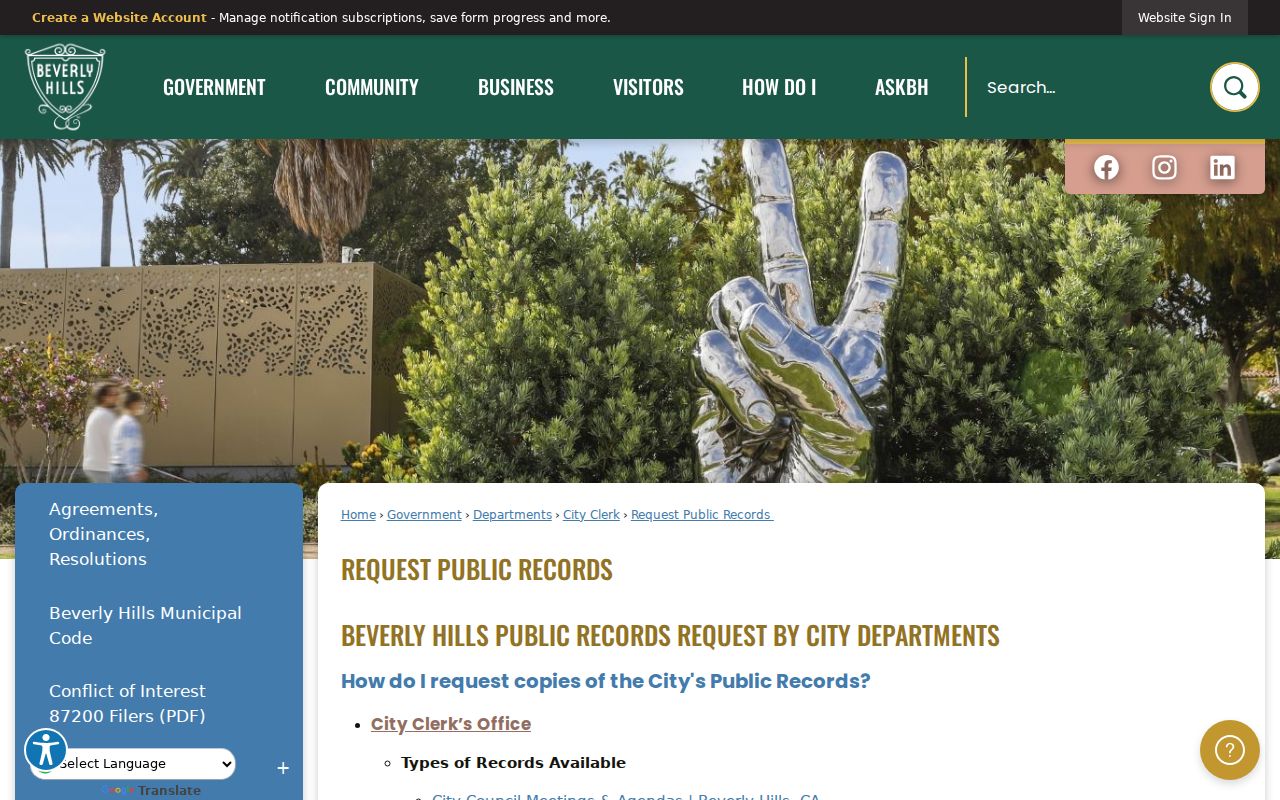This screenshot has height=800, width=1280.
Task: Open the Government menu
Action: tap(214, 87)
